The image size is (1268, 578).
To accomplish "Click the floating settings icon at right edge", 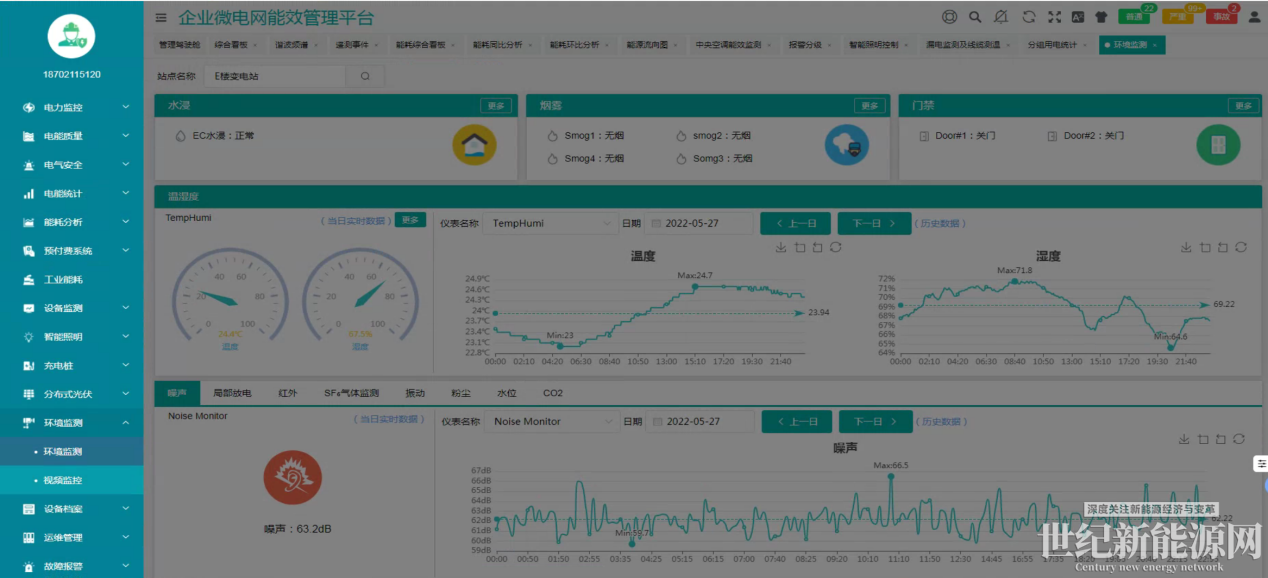I will point(1262,464).
